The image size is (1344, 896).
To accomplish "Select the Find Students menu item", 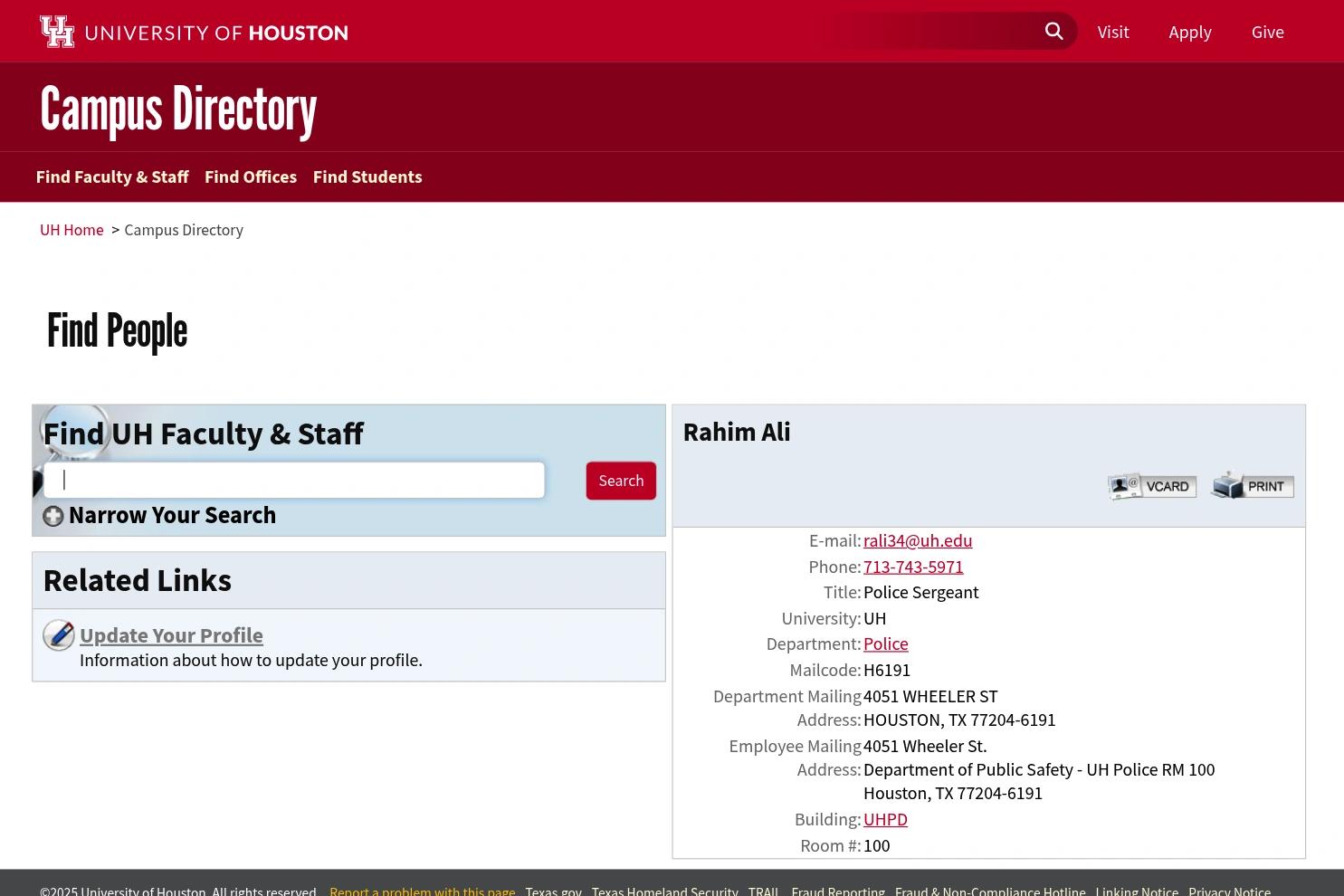I will coord(367,176).
